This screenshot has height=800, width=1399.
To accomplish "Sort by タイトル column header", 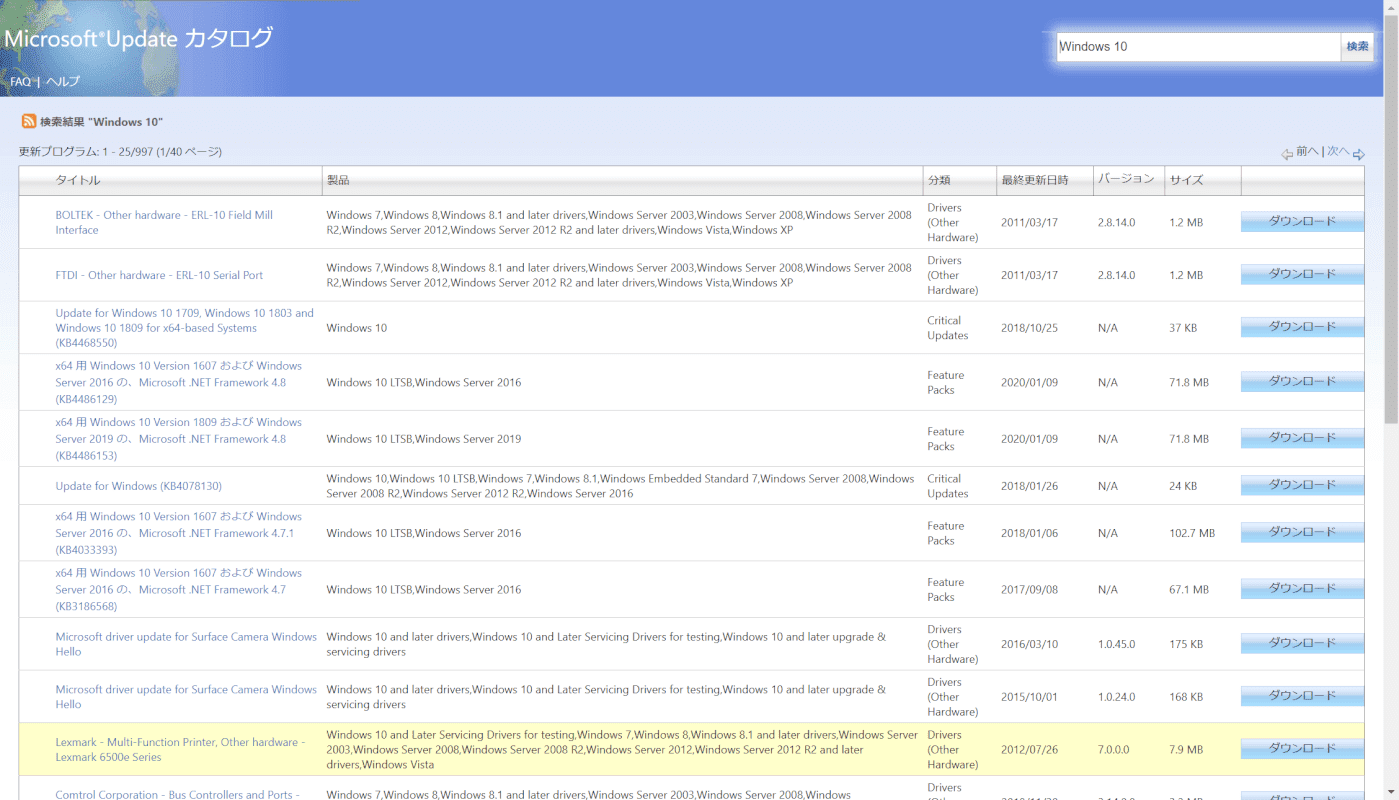I will 78,180.
